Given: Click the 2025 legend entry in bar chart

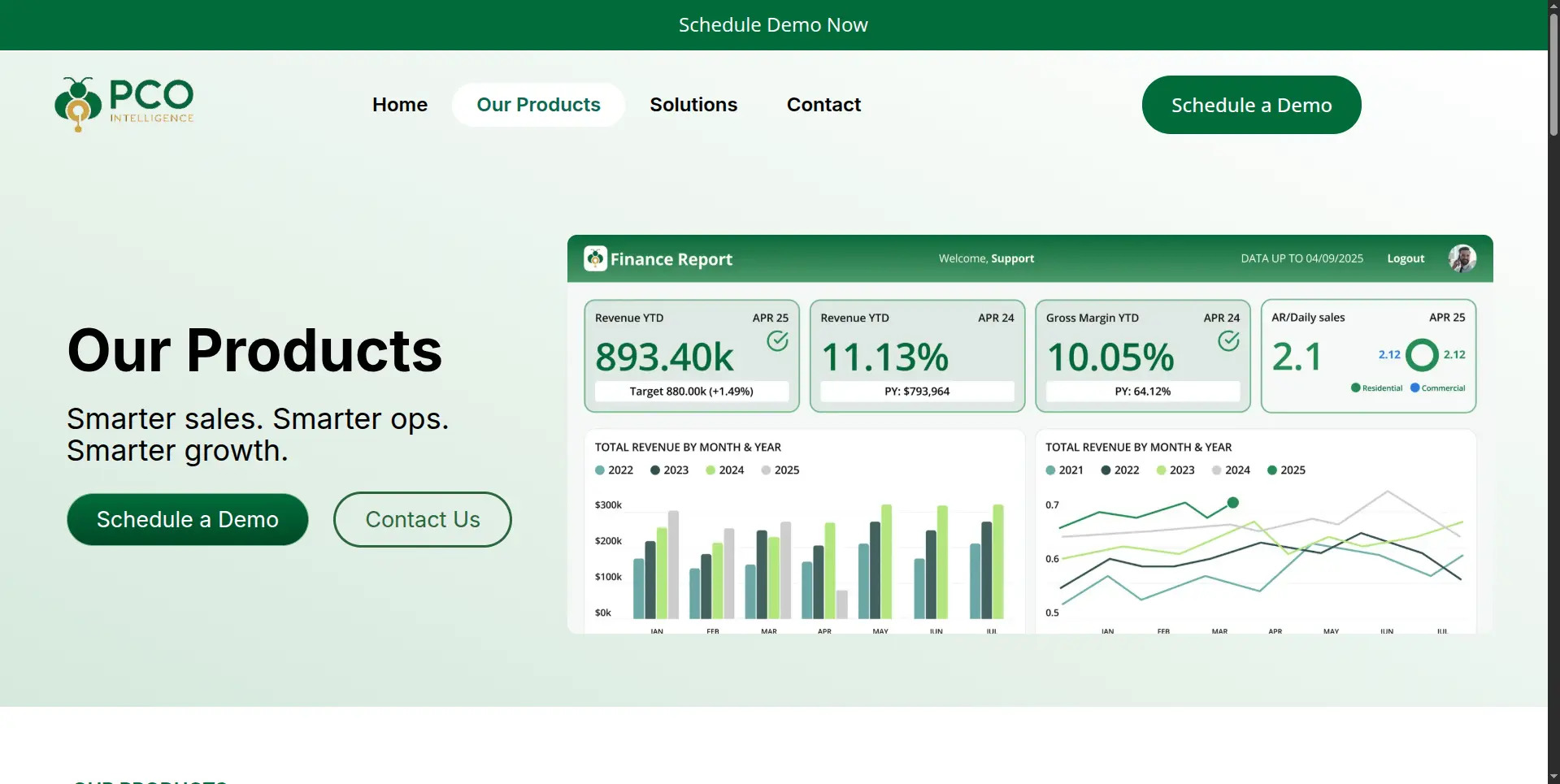Looking at the screenshot, I should point(780,470).
